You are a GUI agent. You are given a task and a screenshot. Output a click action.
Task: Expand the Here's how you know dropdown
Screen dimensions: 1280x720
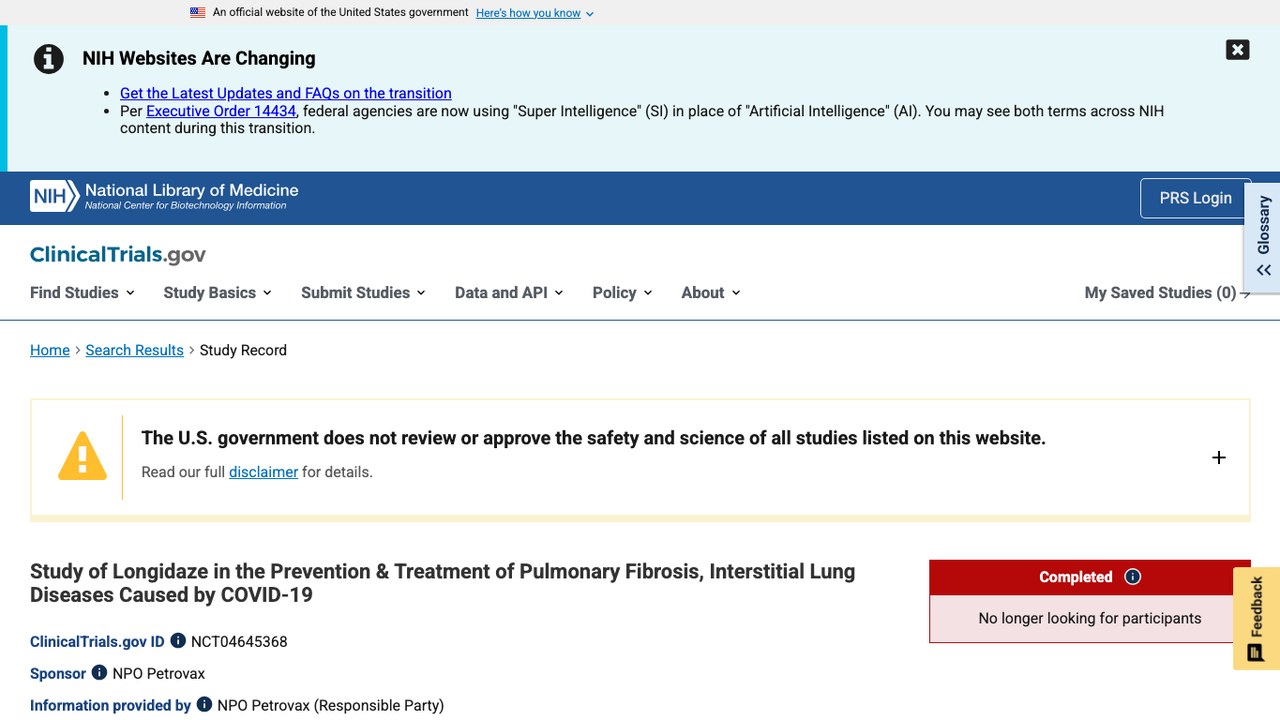[535, 13]
